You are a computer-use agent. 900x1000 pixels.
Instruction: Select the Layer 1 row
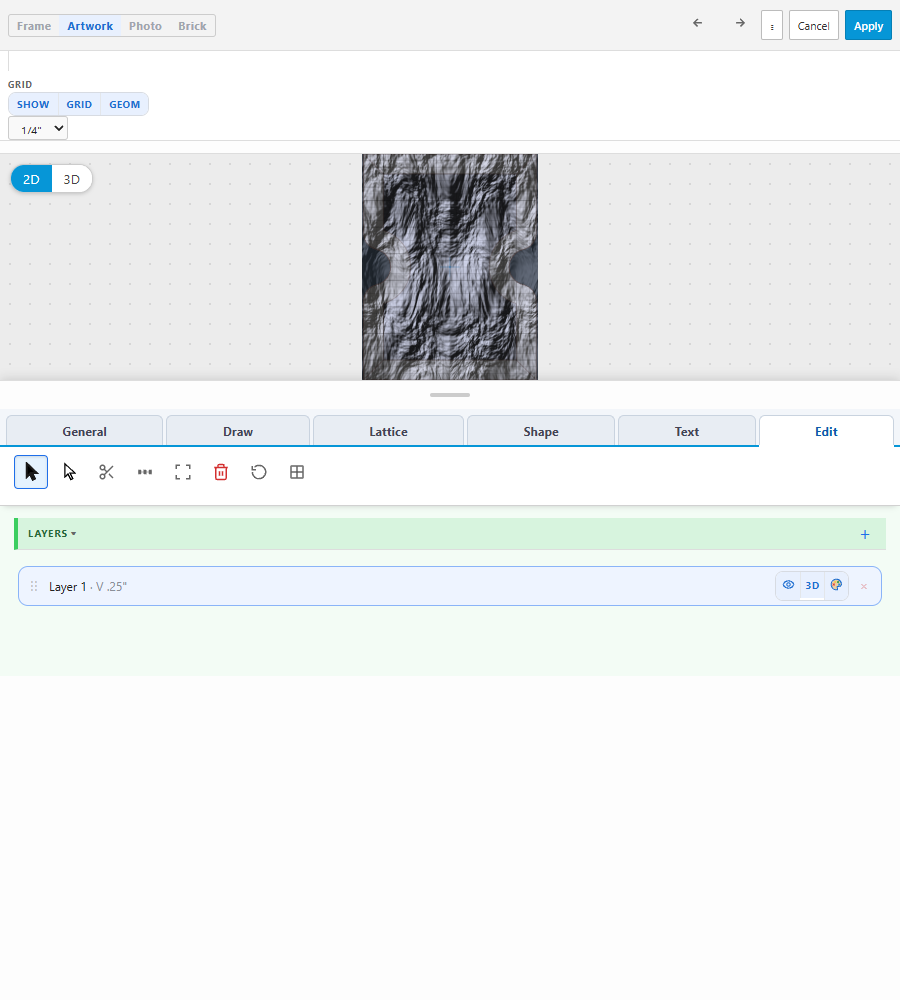(450, 586)
